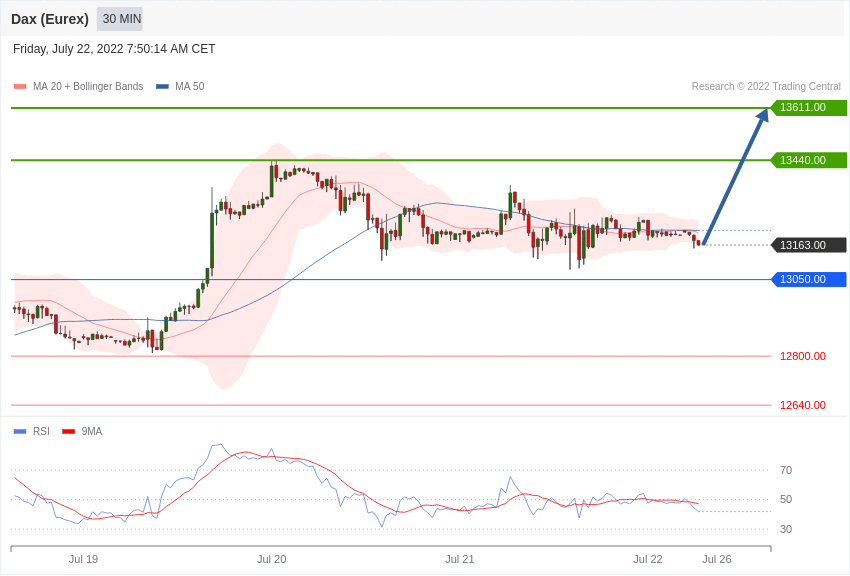The height and width of the screenshot is (576, 850).
Task: Click the red 12640.00 support label
Action: 803,405
